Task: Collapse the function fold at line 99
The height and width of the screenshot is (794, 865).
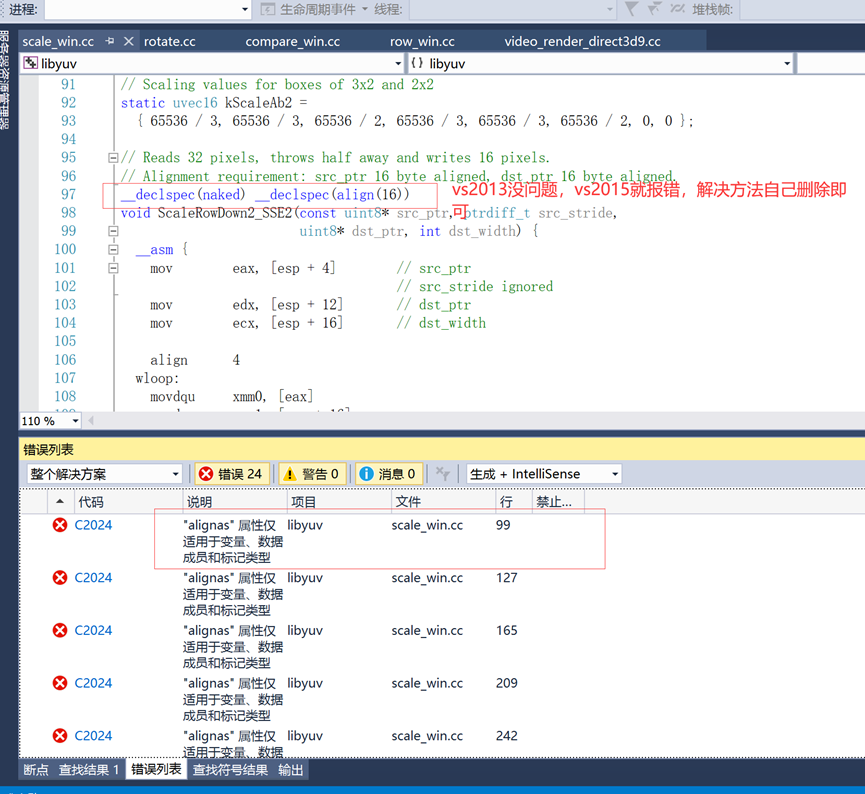Action: coord(113,231)
